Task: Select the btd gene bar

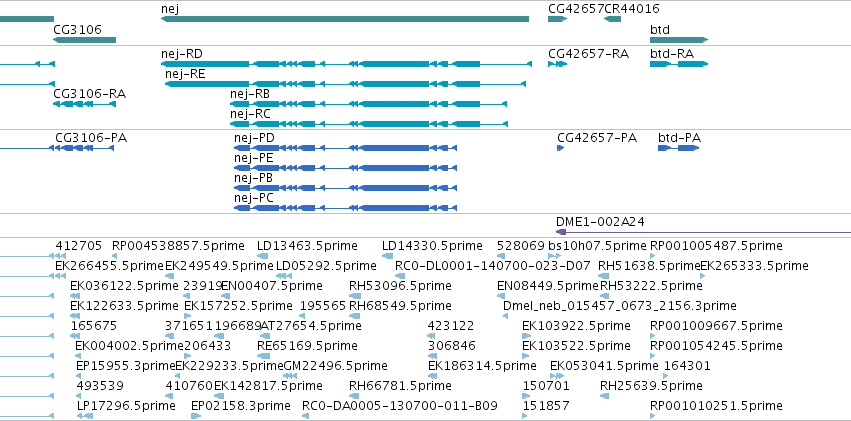Action: (x=679, y=40)
